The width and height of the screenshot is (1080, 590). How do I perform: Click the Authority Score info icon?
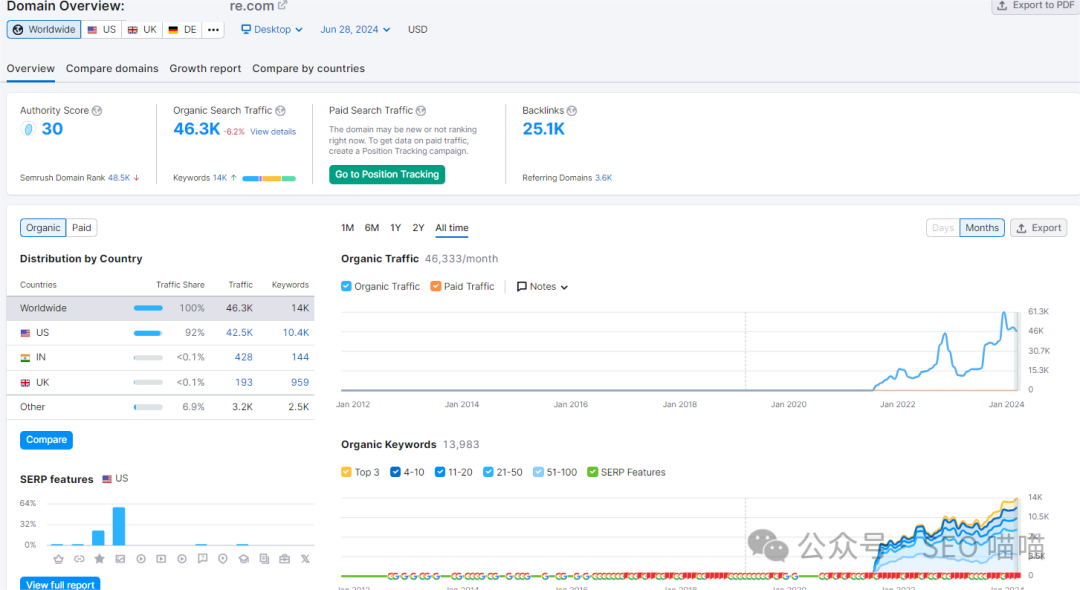tap(97, 111)
